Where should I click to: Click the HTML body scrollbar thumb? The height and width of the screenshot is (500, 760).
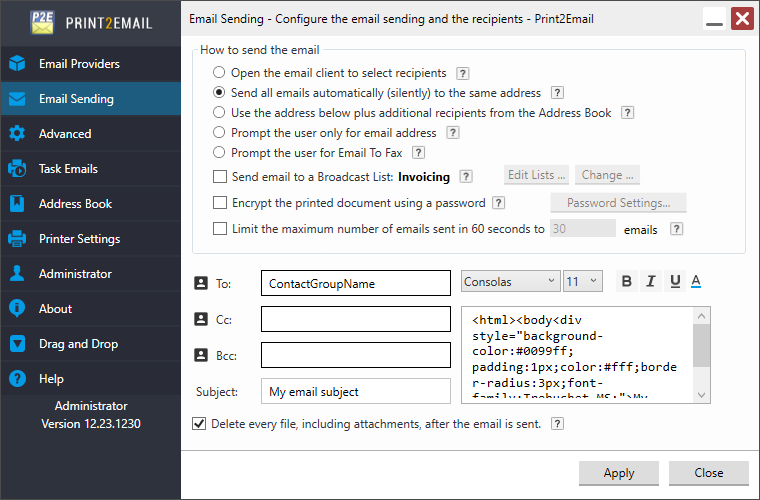click(701, 345)
